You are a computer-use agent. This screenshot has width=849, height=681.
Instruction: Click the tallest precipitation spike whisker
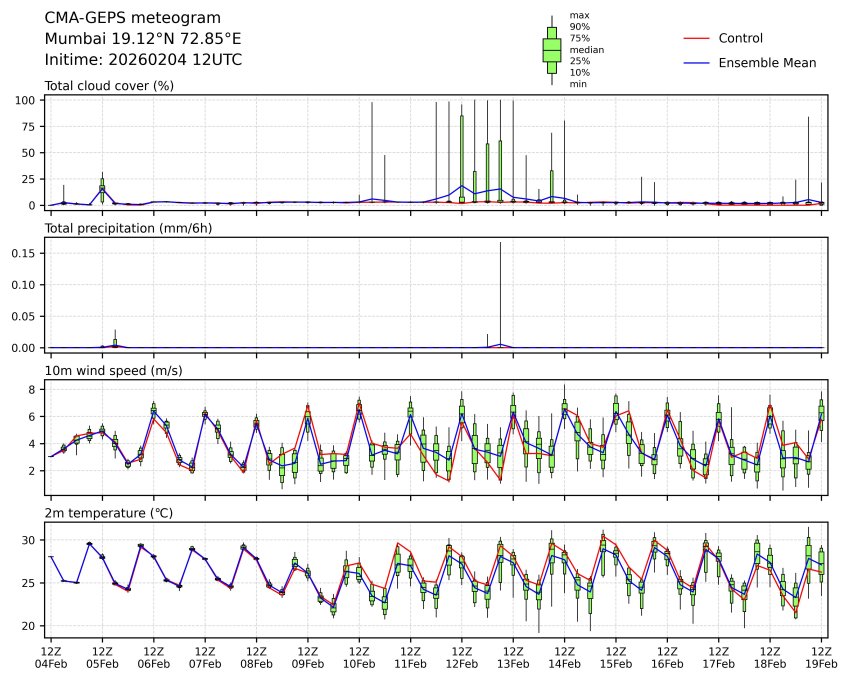500,290
